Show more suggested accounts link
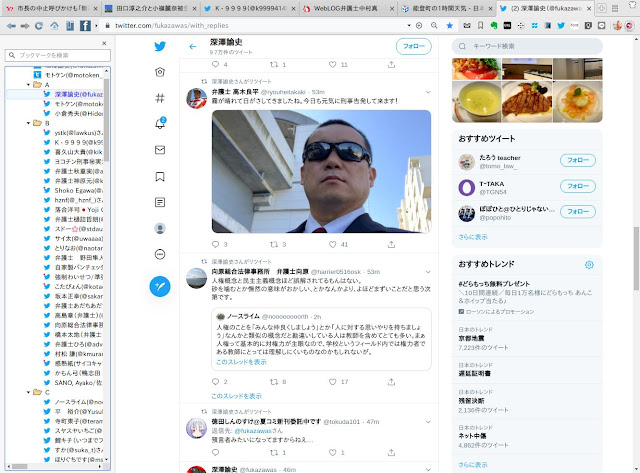 click(x=473, y=237)
